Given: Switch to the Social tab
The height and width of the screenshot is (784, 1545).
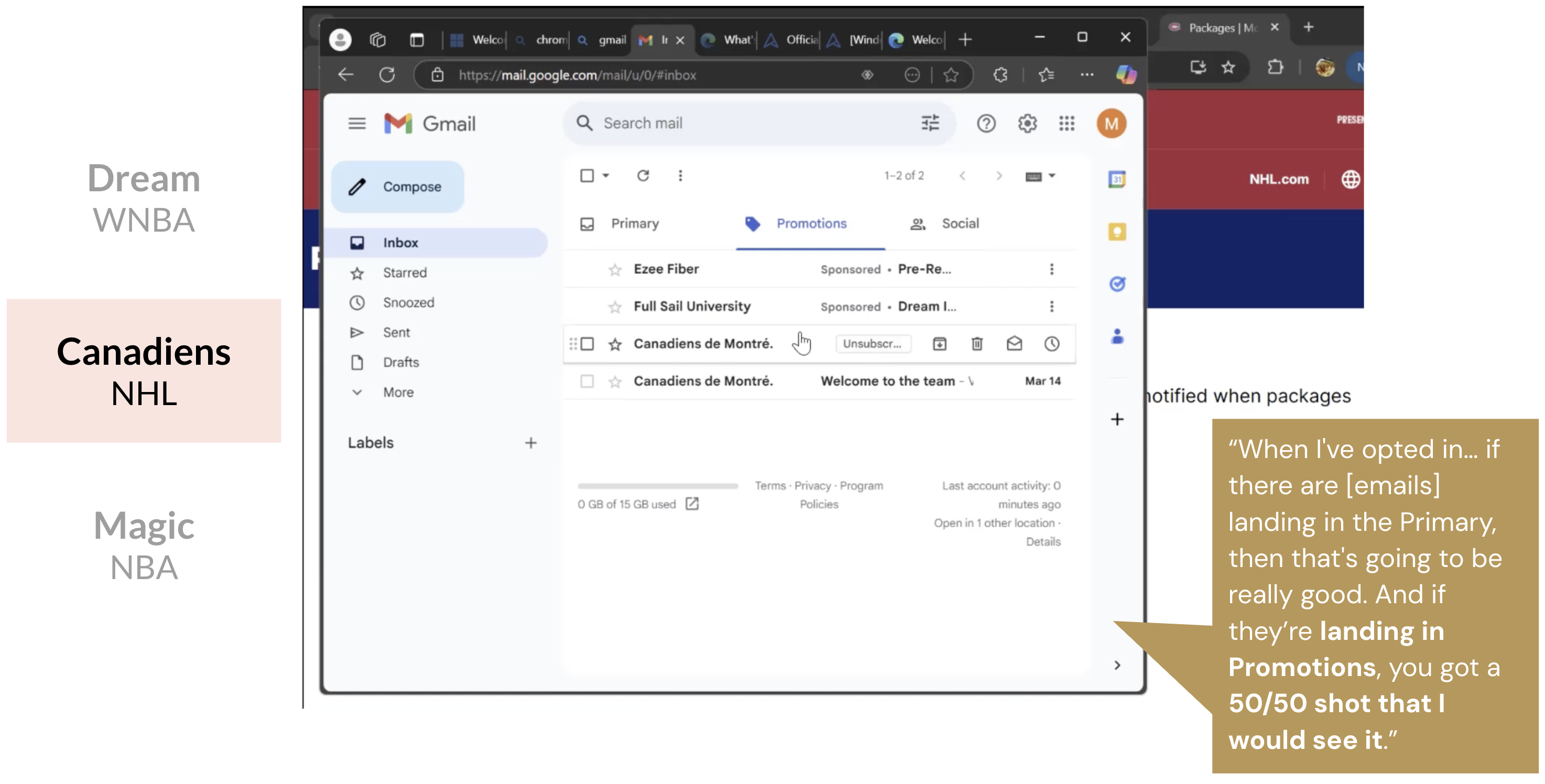Looking at the screenshot, I should (959, 224).
